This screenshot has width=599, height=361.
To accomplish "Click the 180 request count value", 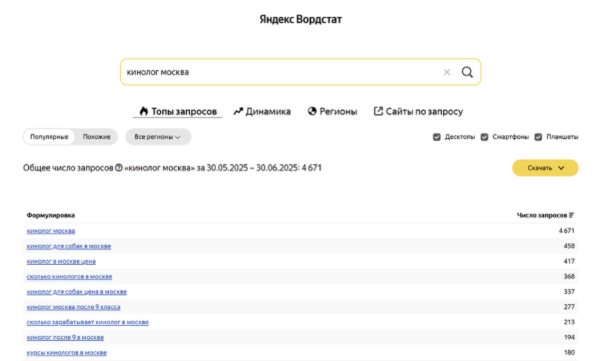I will tap(569, 353).
